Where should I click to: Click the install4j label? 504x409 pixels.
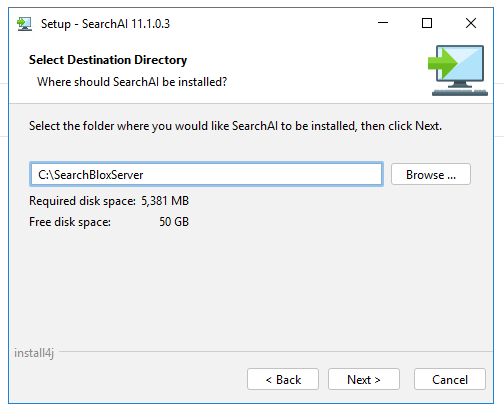34,353
